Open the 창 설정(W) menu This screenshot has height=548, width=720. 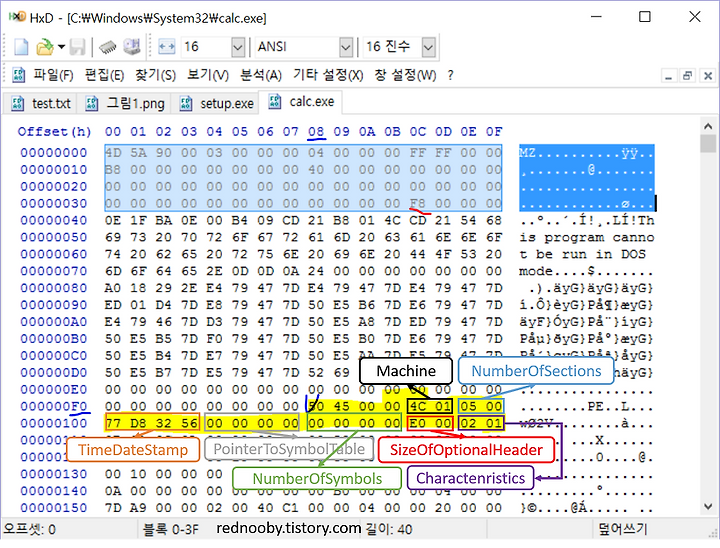click(405, 75)
